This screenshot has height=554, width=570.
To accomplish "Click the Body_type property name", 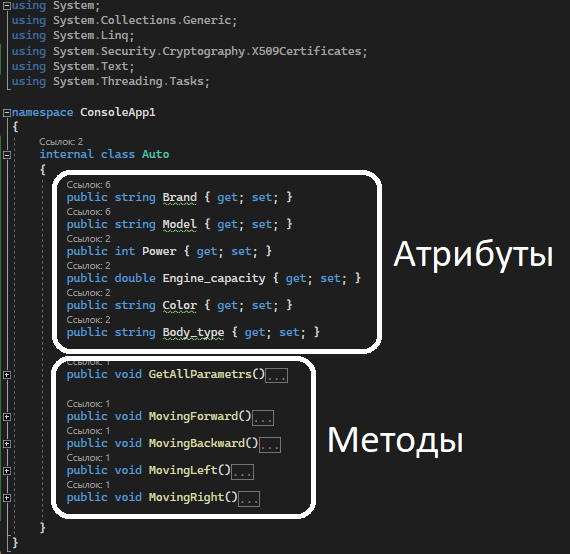I will click(193, 332).
